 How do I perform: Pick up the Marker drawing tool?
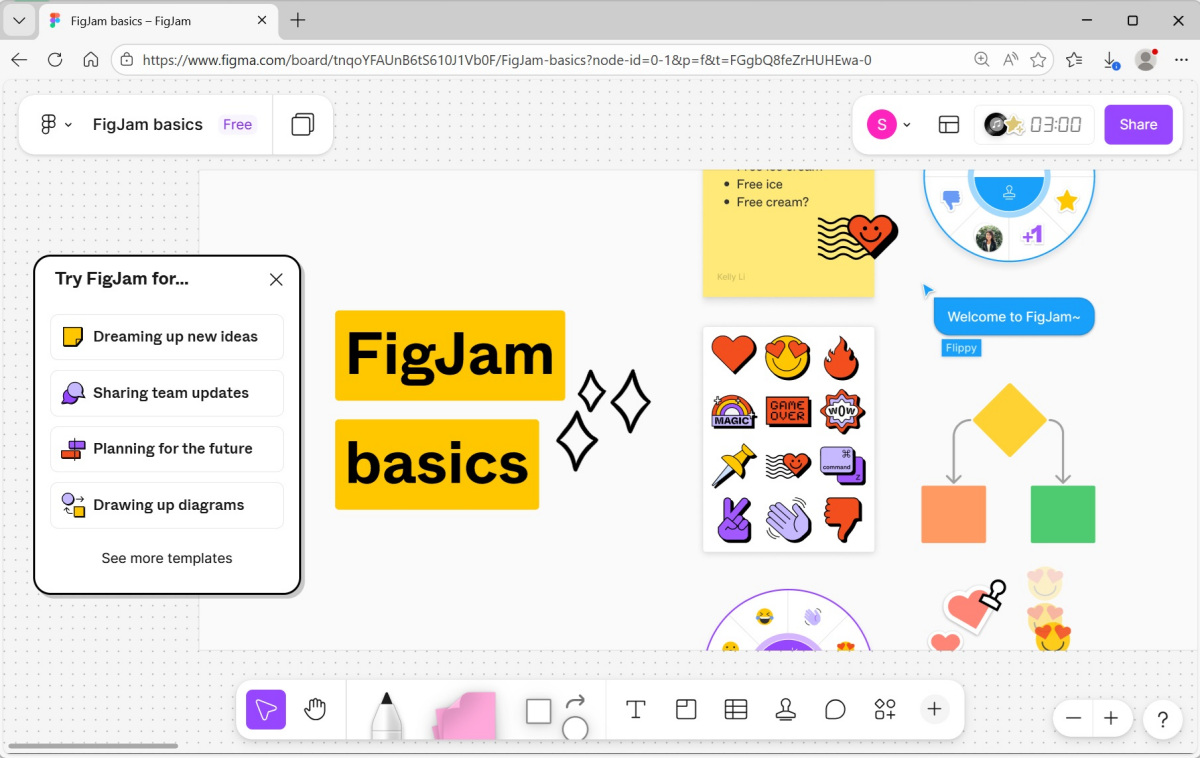385,712
